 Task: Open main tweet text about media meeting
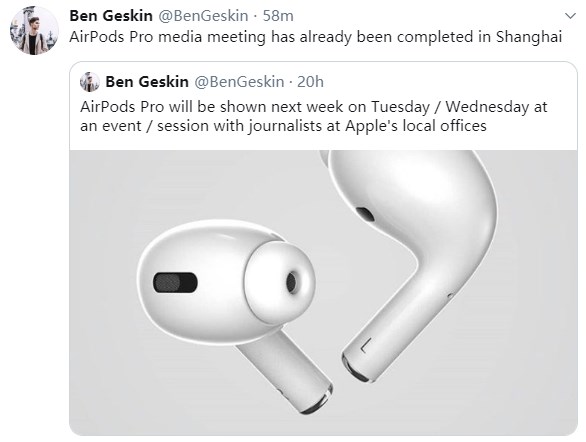[316, 37]
